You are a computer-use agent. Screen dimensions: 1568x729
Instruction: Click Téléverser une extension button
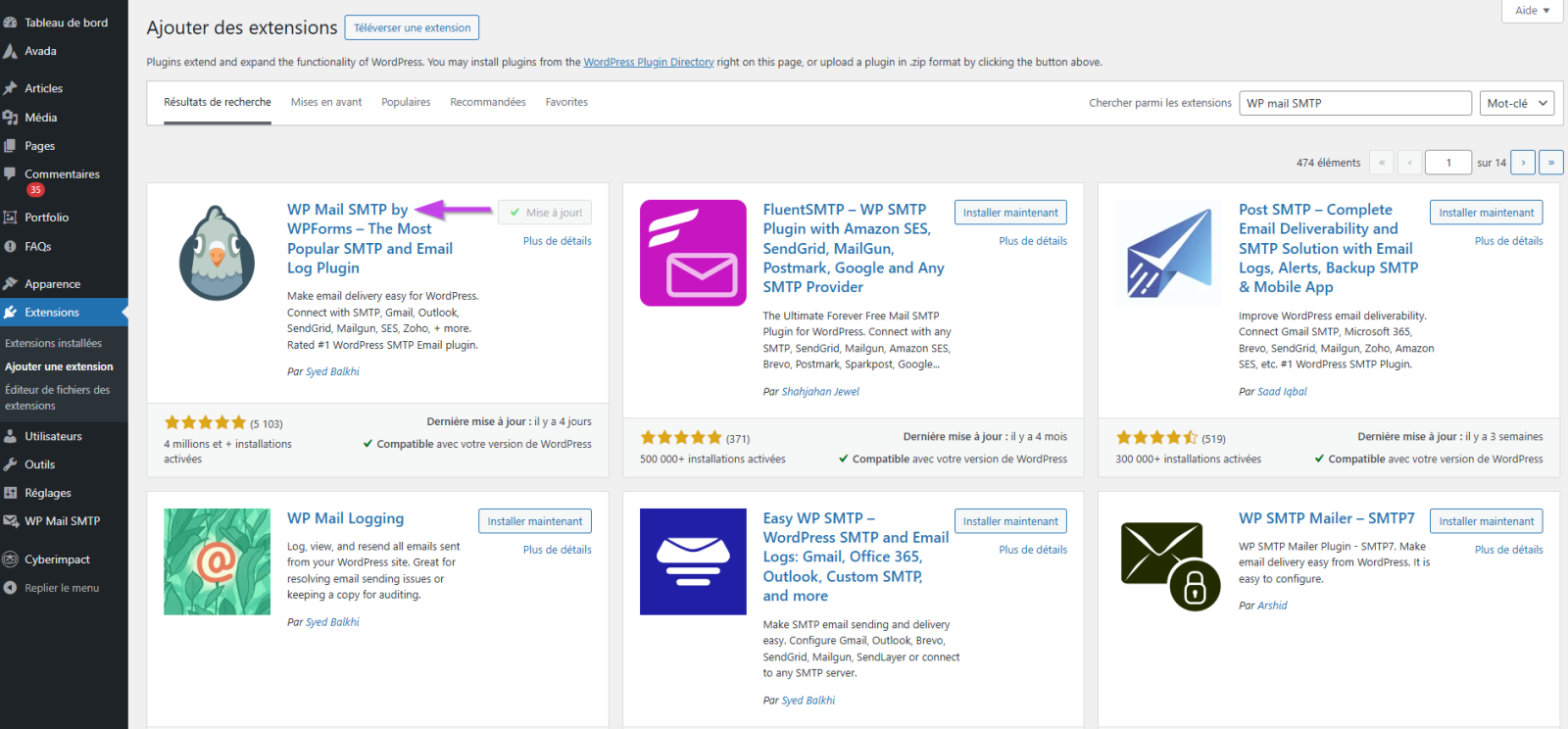tap(412, 27)
